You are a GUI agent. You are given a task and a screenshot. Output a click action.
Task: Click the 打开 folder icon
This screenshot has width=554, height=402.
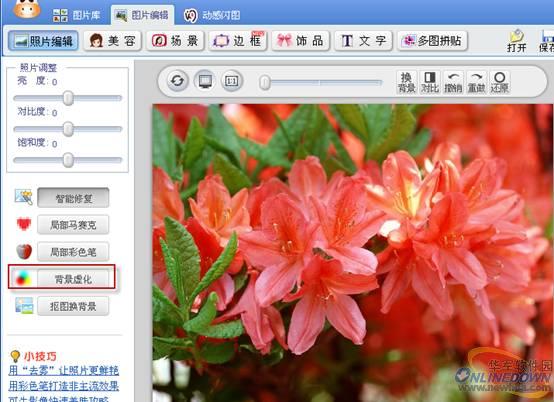(x=517, y=41)
